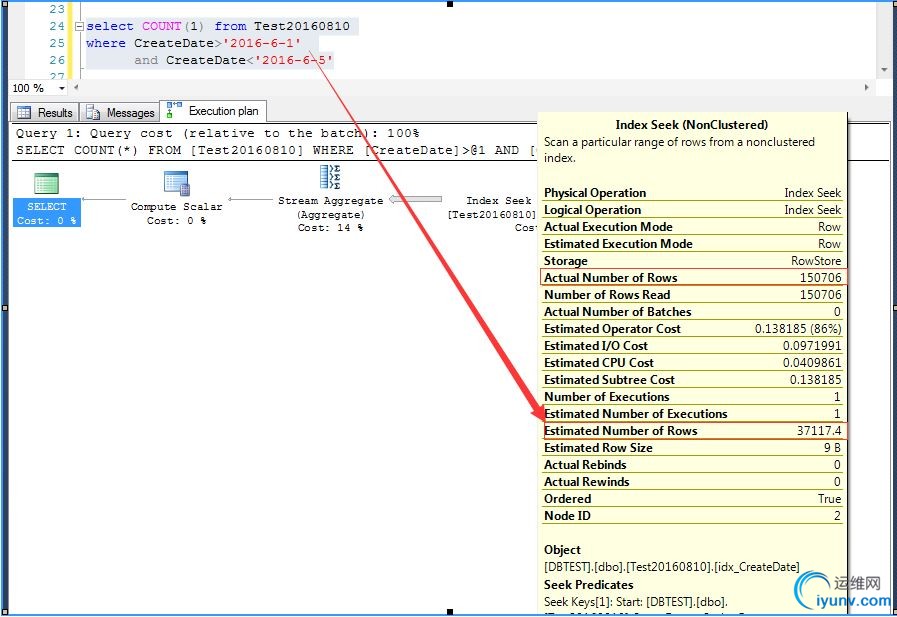Switch to the Results tab

coord(45,112)
